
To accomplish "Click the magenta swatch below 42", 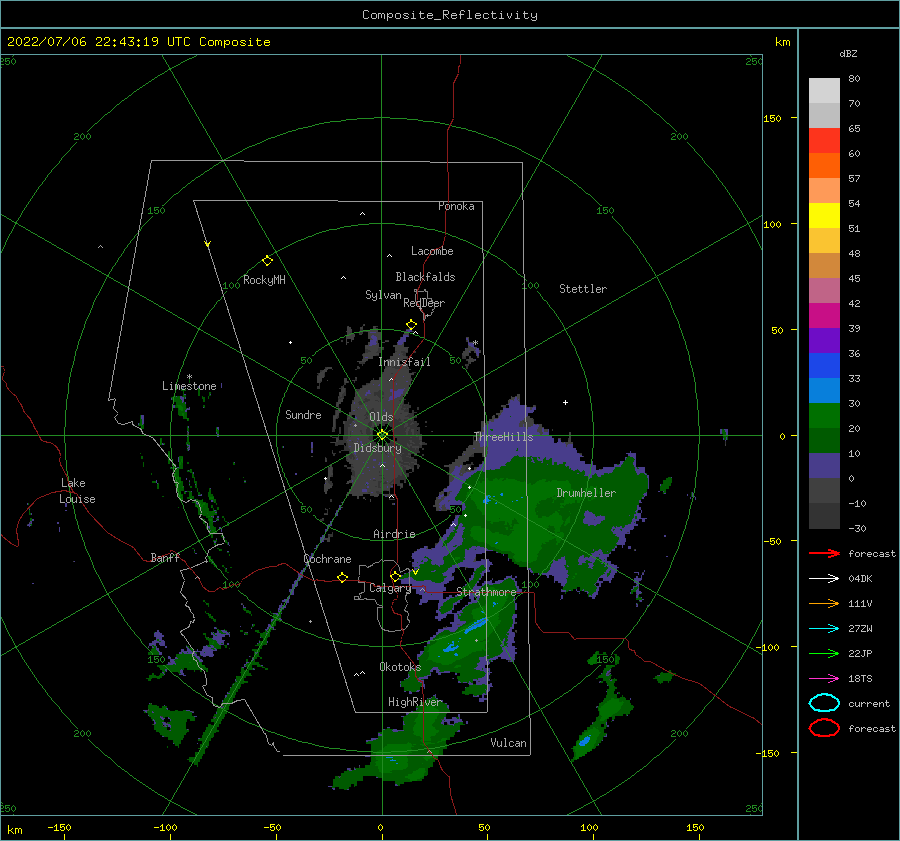I will [x=824, y=316].
